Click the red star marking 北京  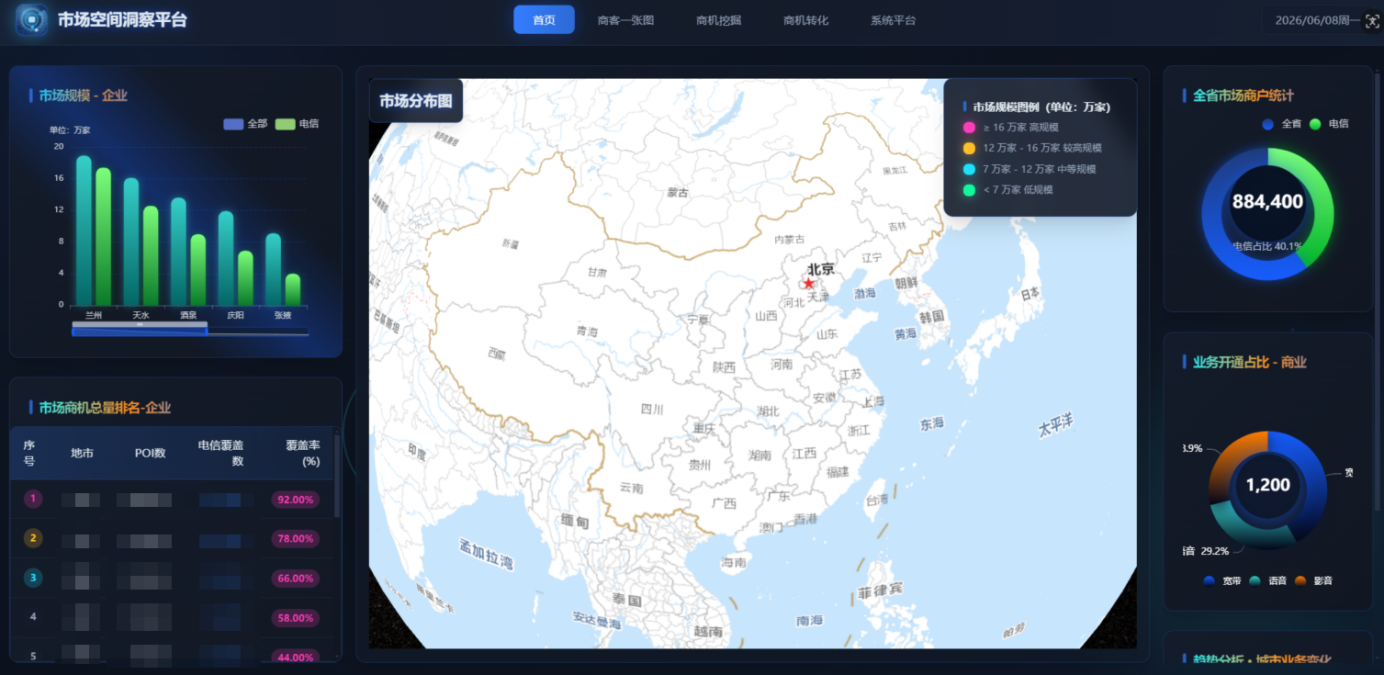pyautogui.click(x=809, y=284)
